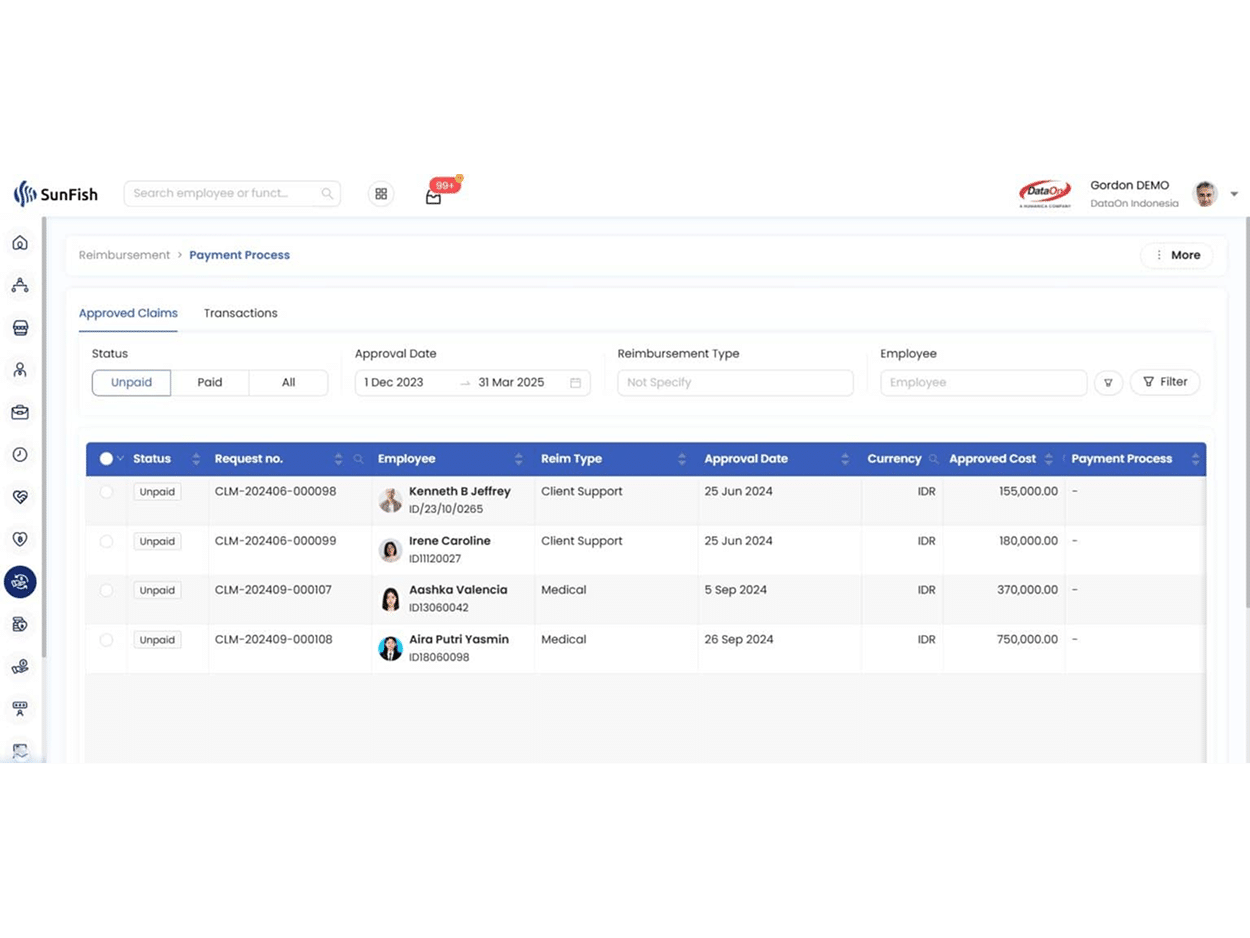Open the Home icon in the sidebar
Image resolution: width=1250 pixels, height=938 pixels.
click(20, 242)
